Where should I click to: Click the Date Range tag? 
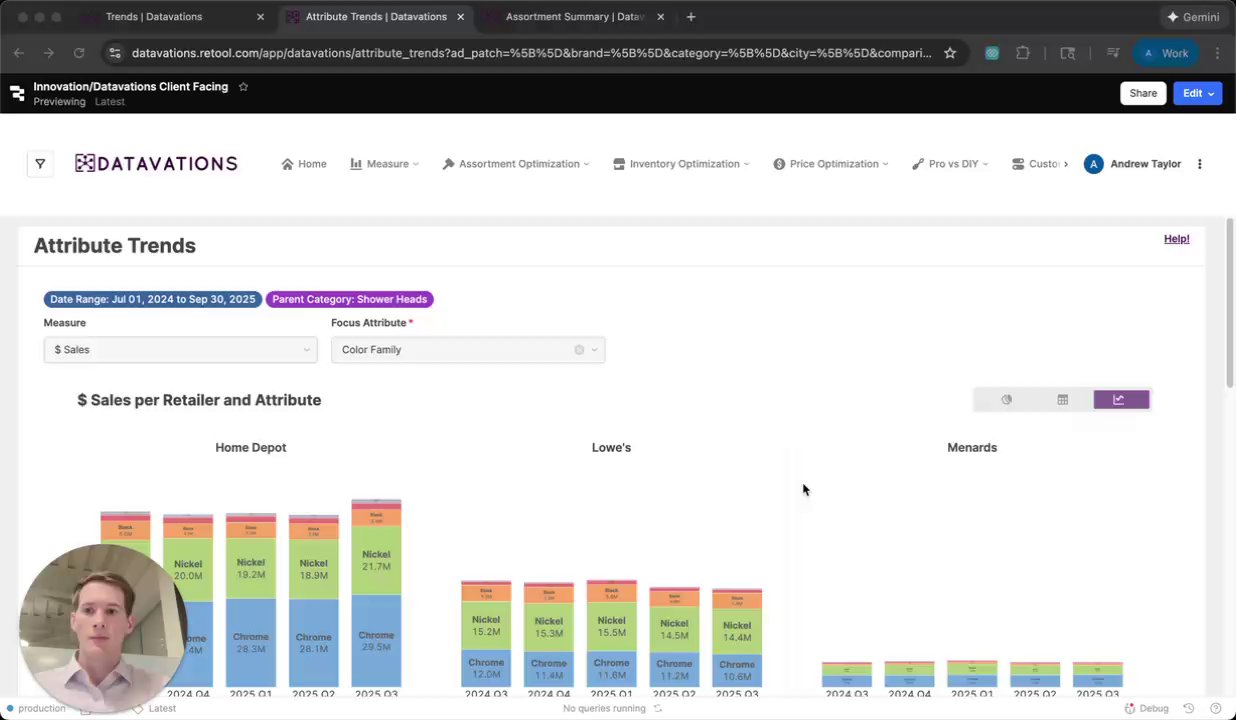click(153, 299)
